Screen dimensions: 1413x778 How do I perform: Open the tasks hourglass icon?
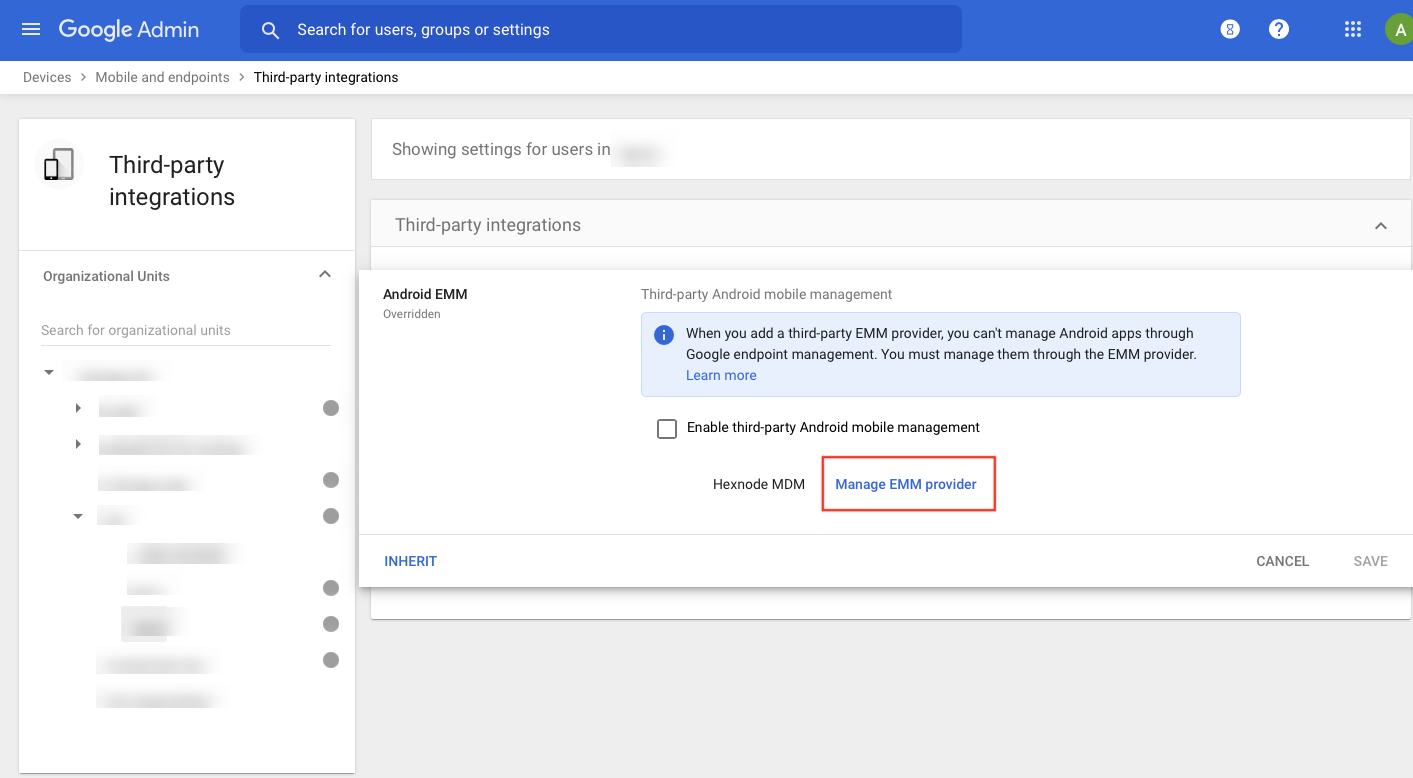(x=1230, y=30)
